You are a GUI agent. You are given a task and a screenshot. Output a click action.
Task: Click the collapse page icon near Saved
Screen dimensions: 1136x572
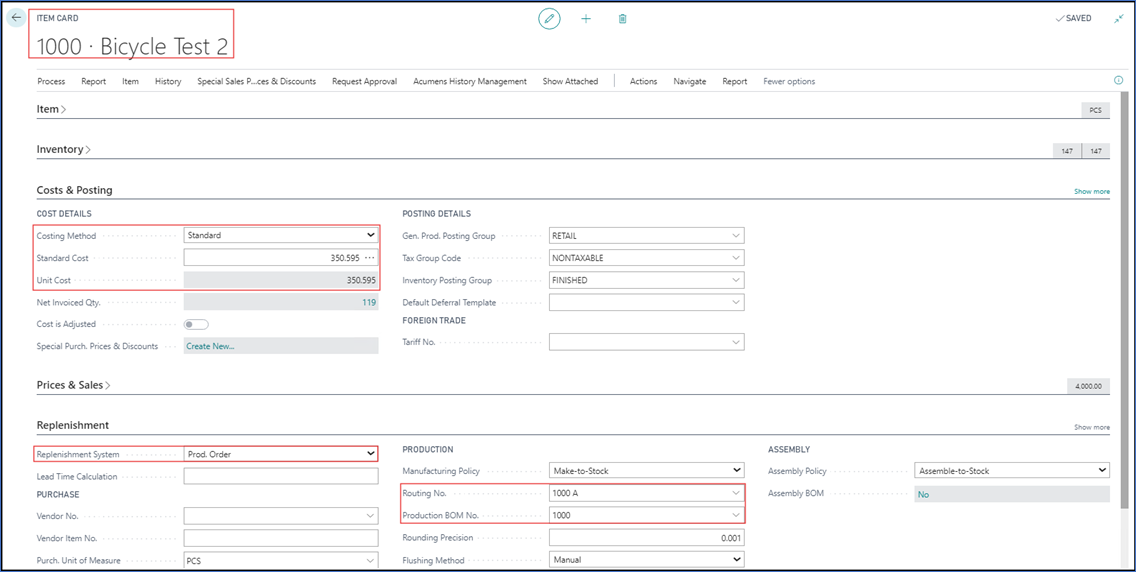(x=1119, y=18)
